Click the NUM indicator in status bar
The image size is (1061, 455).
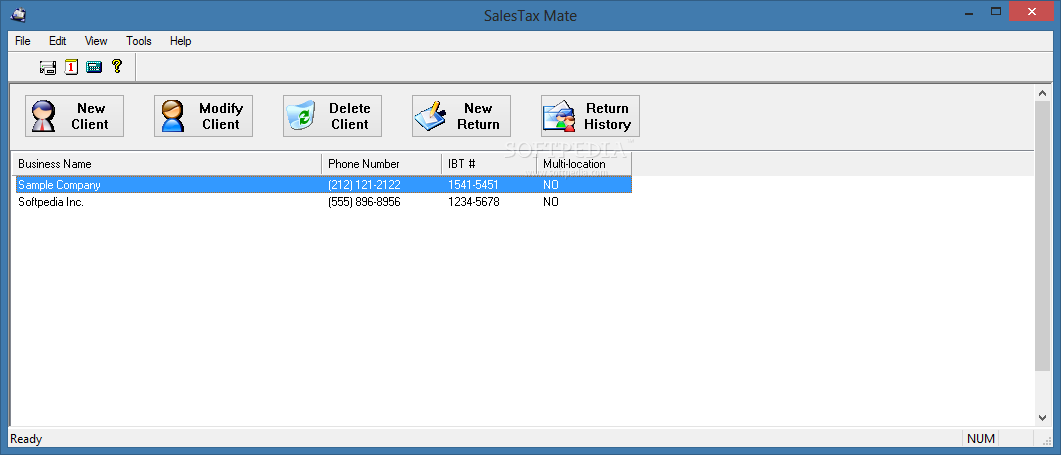[979, 439]
